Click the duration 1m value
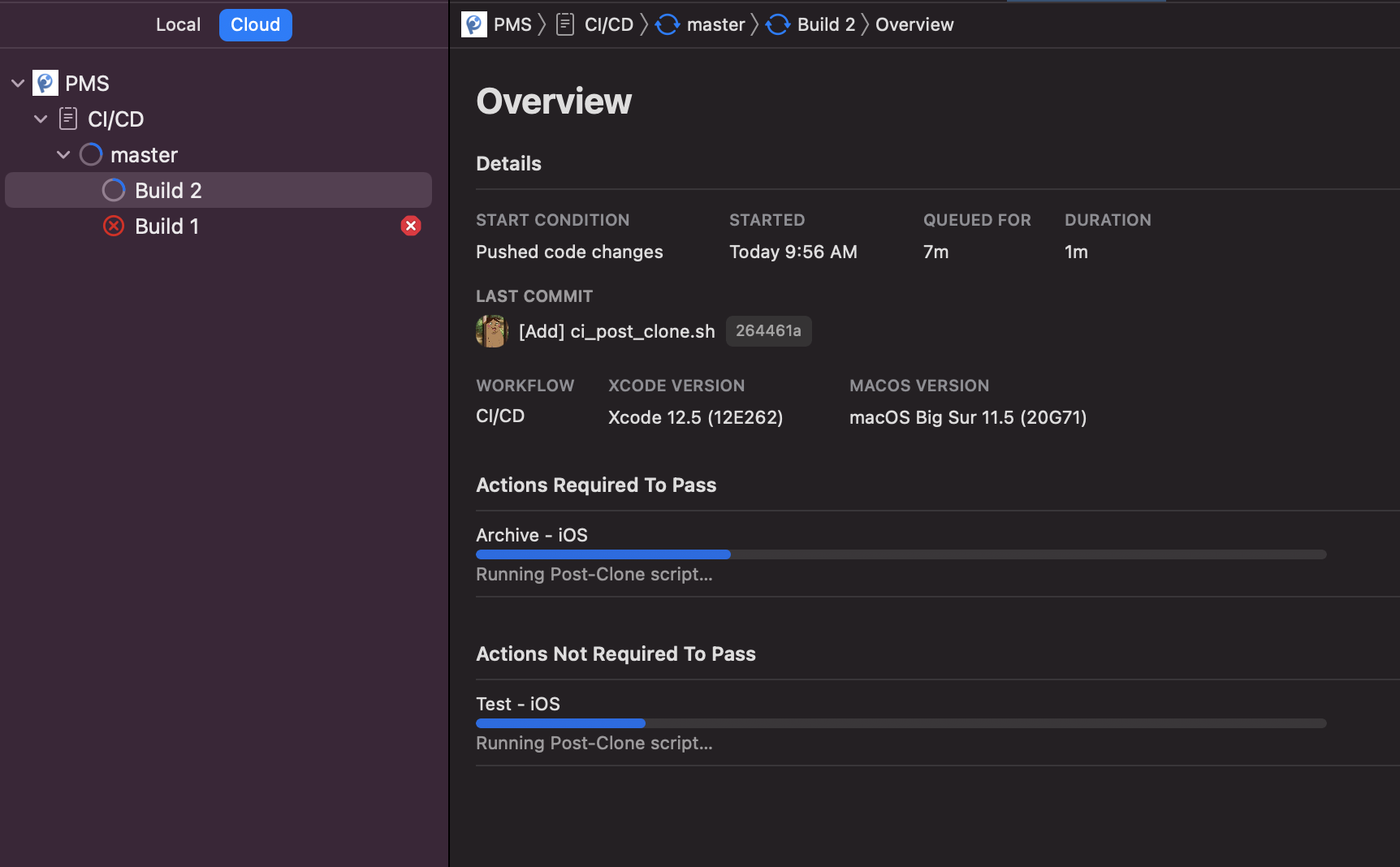The height and width of the screenshot is (867, 1400). pos(1076,252)
